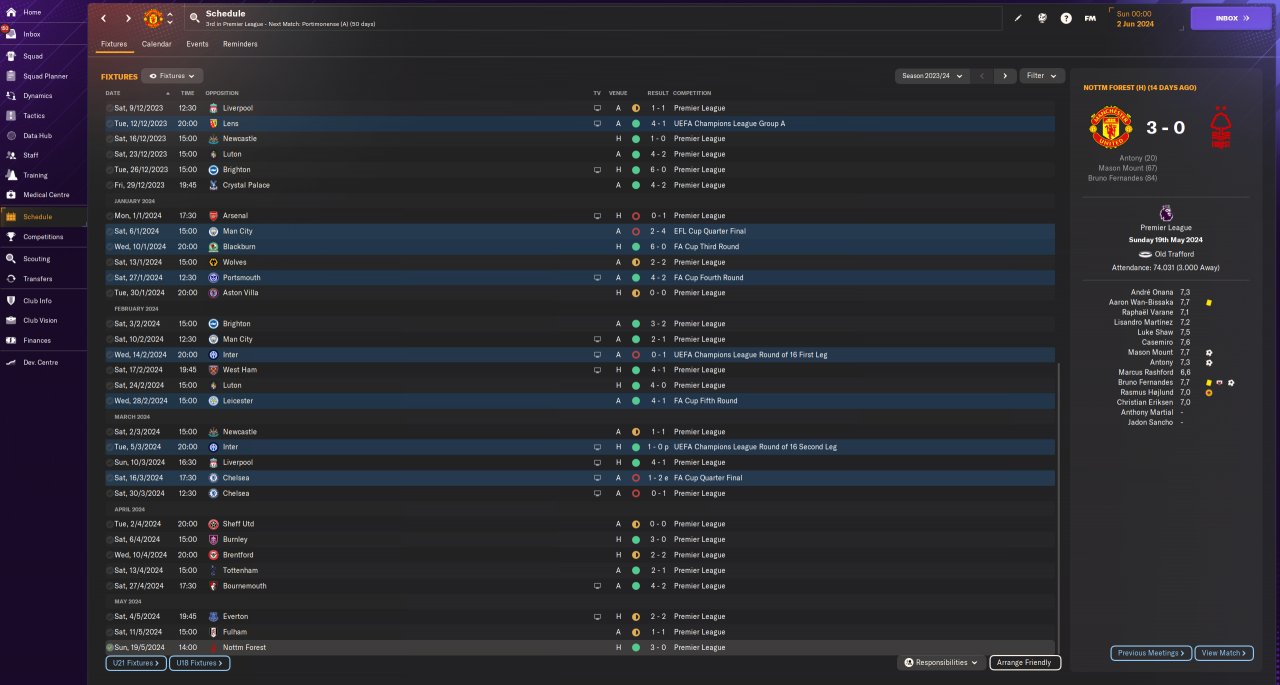
Task: Toggle selection circle on Chelsea 16/3/2024 row
Action: click(110, 478)
